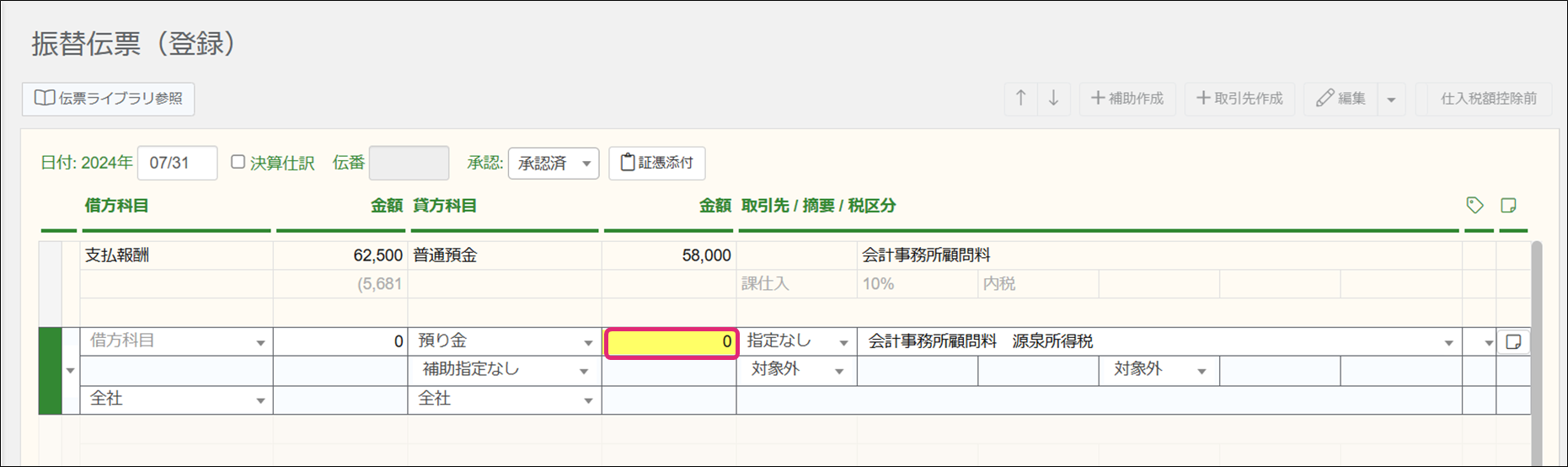Open the 預り金 credit account dropdown
Viewport: 1568px width, 467px height.
pyautogui.click(x=505, y=341)
